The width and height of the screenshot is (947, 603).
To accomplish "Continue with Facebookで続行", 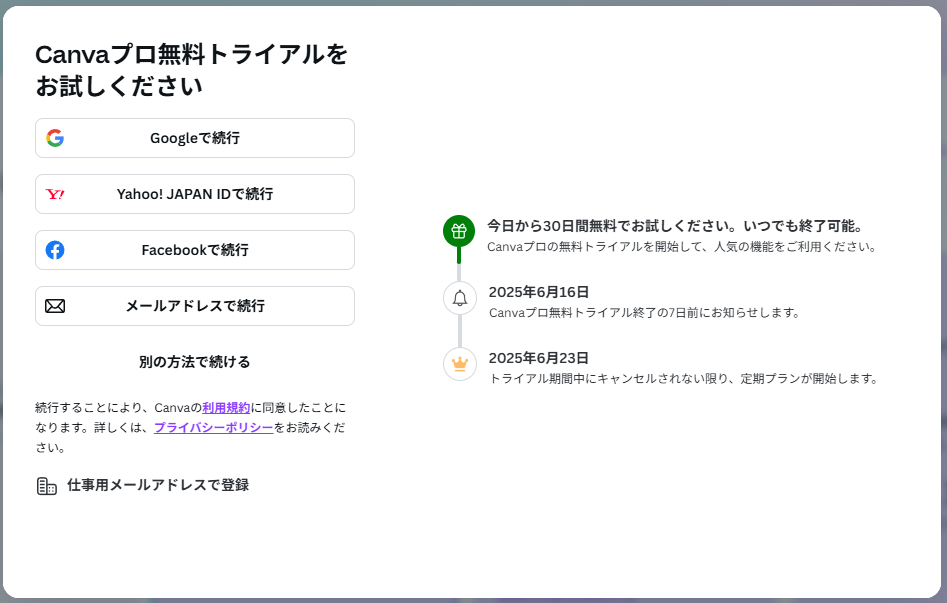I will point(194,250).
